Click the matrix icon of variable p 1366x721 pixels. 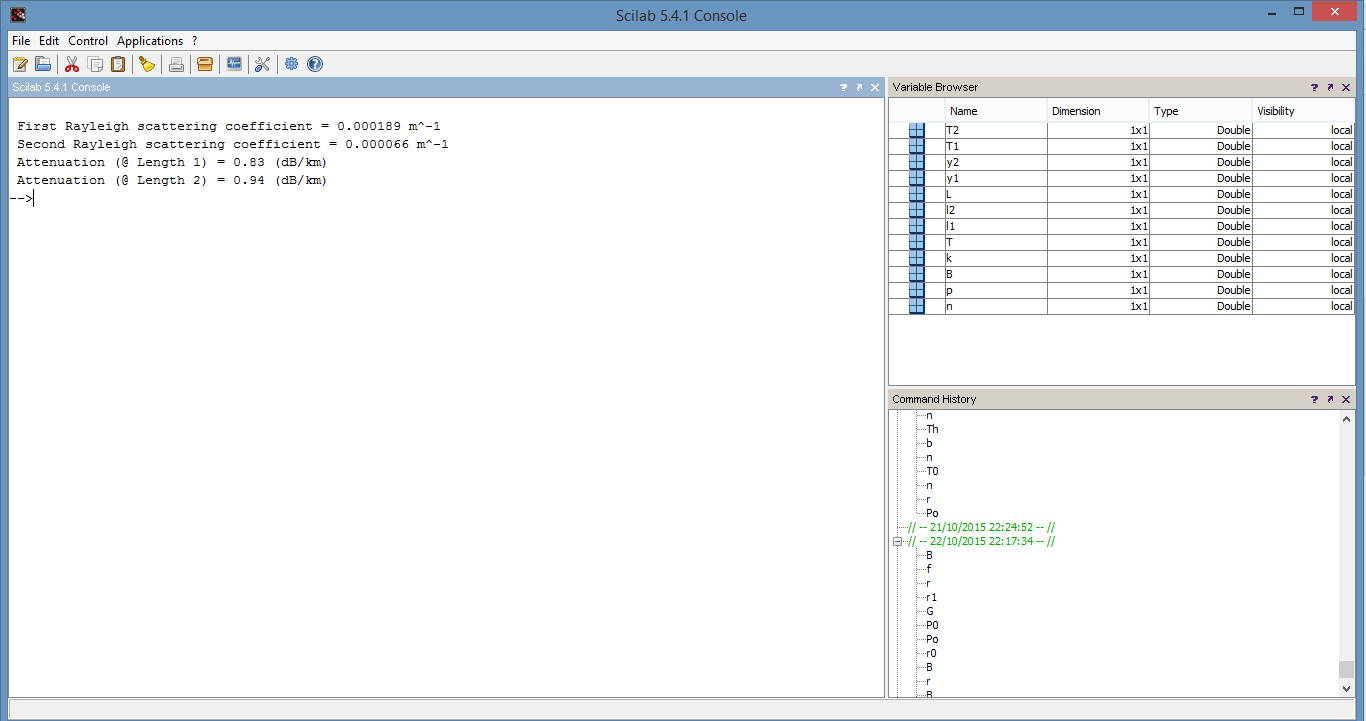(917, 290)
